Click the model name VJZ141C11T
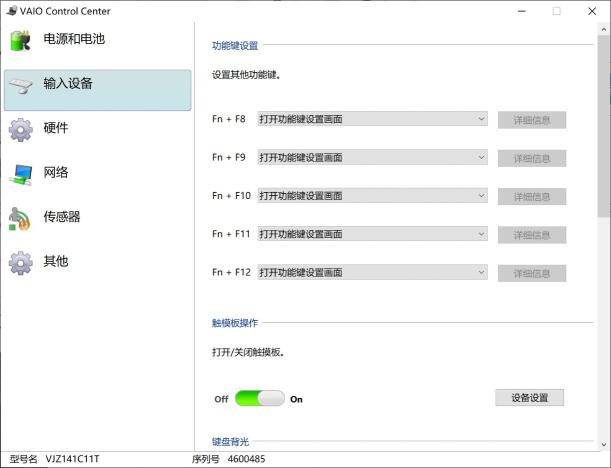 (72, 459)
